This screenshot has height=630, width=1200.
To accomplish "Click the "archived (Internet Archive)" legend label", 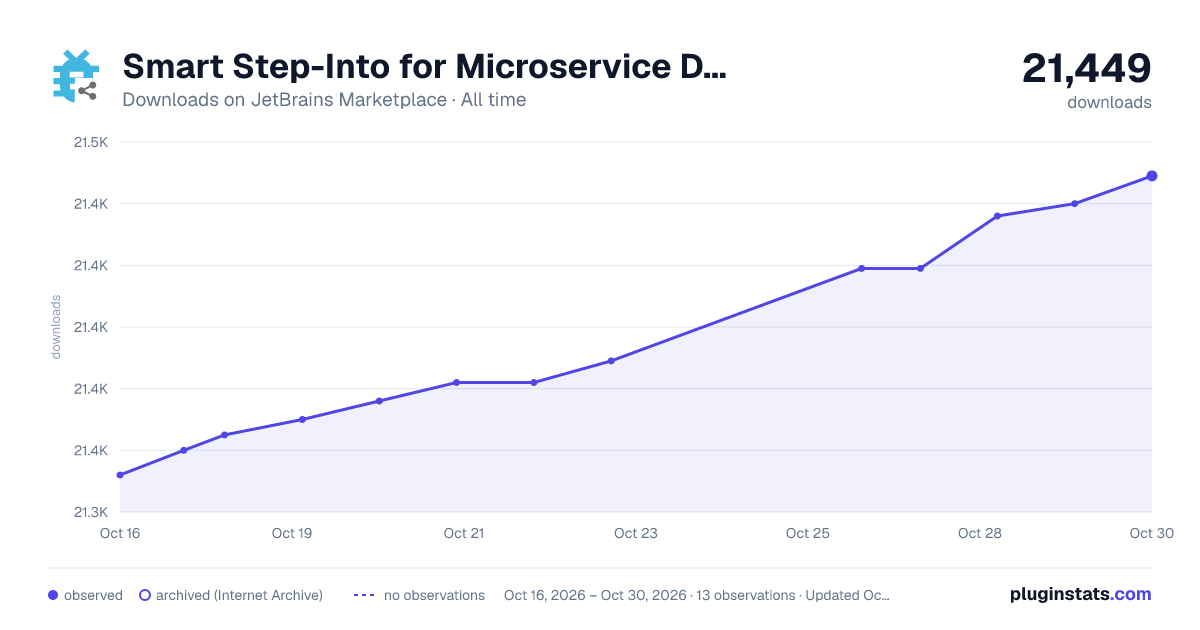I will pyautogui.click(x=239, y=595).
